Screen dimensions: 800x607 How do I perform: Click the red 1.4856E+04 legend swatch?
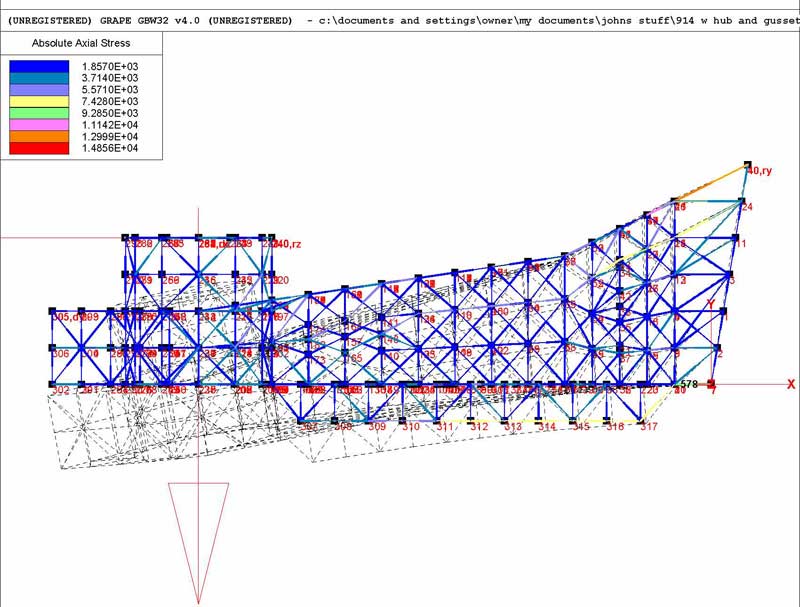[x=39, y=148]
